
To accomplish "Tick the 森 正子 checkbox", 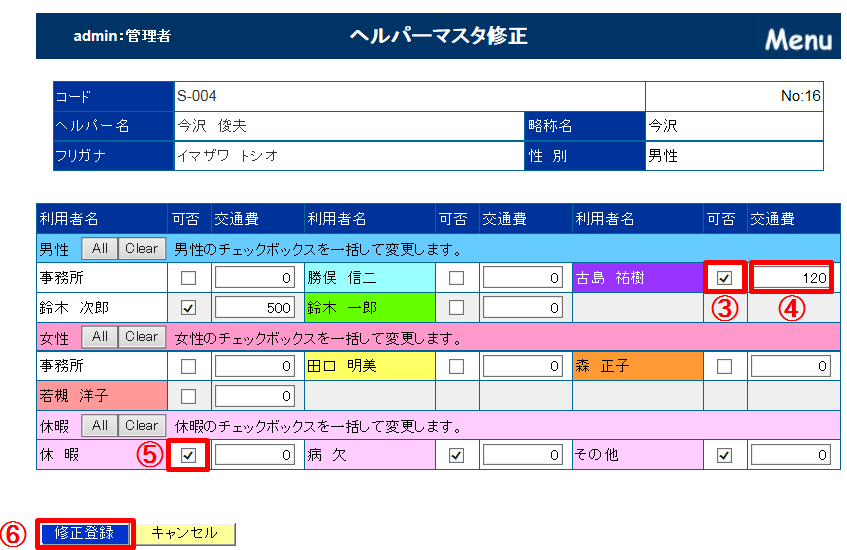I will pyautogui.click(x=725, y=367).
